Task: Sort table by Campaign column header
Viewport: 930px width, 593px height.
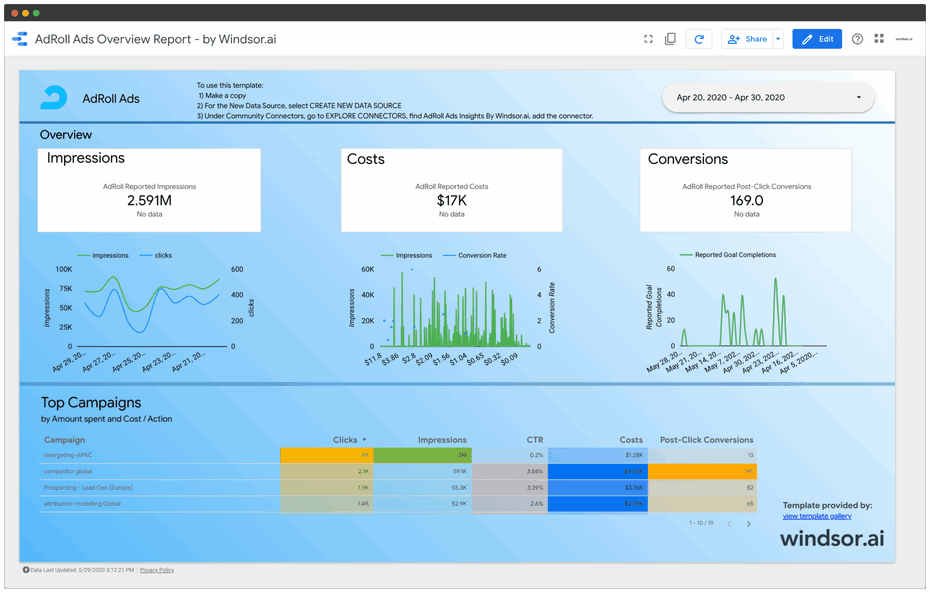Action: coord(65,440)
